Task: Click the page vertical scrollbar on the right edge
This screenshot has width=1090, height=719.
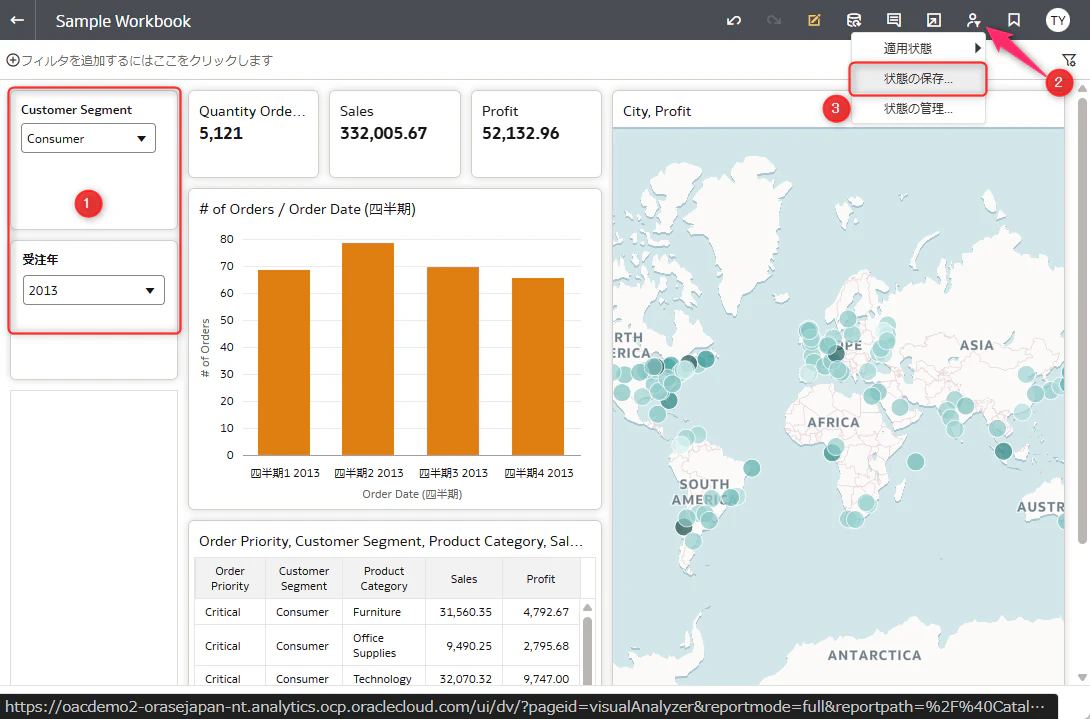Action: point(1082,321)
